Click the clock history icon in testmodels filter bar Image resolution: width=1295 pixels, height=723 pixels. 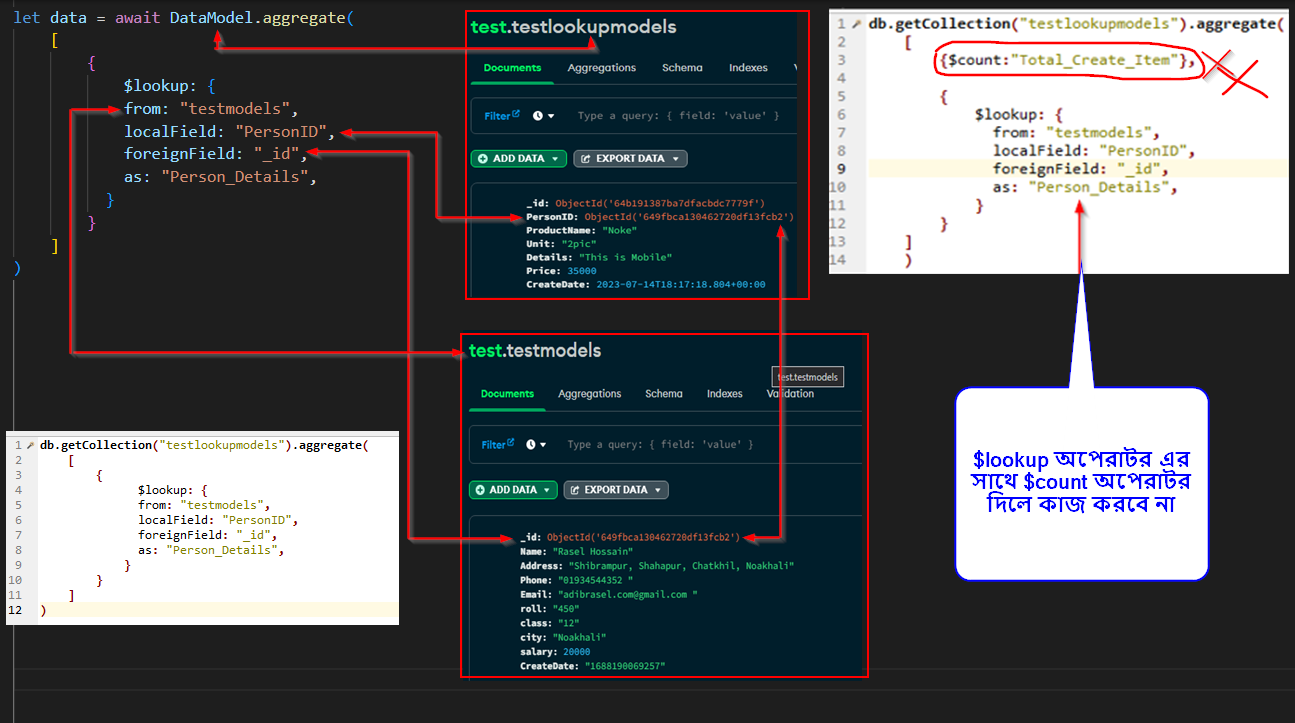coord(530,444)
